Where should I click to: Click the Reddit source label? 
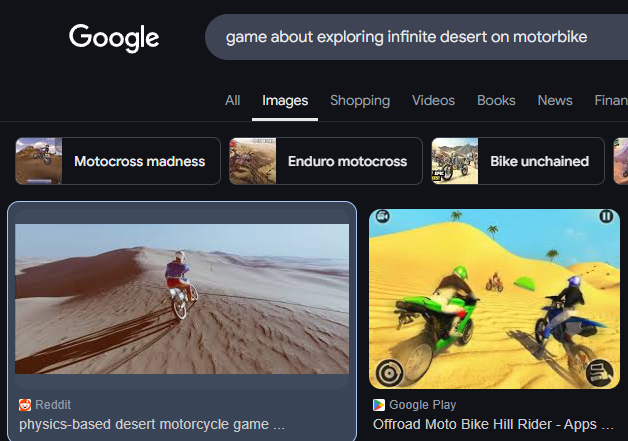[53, 405]
